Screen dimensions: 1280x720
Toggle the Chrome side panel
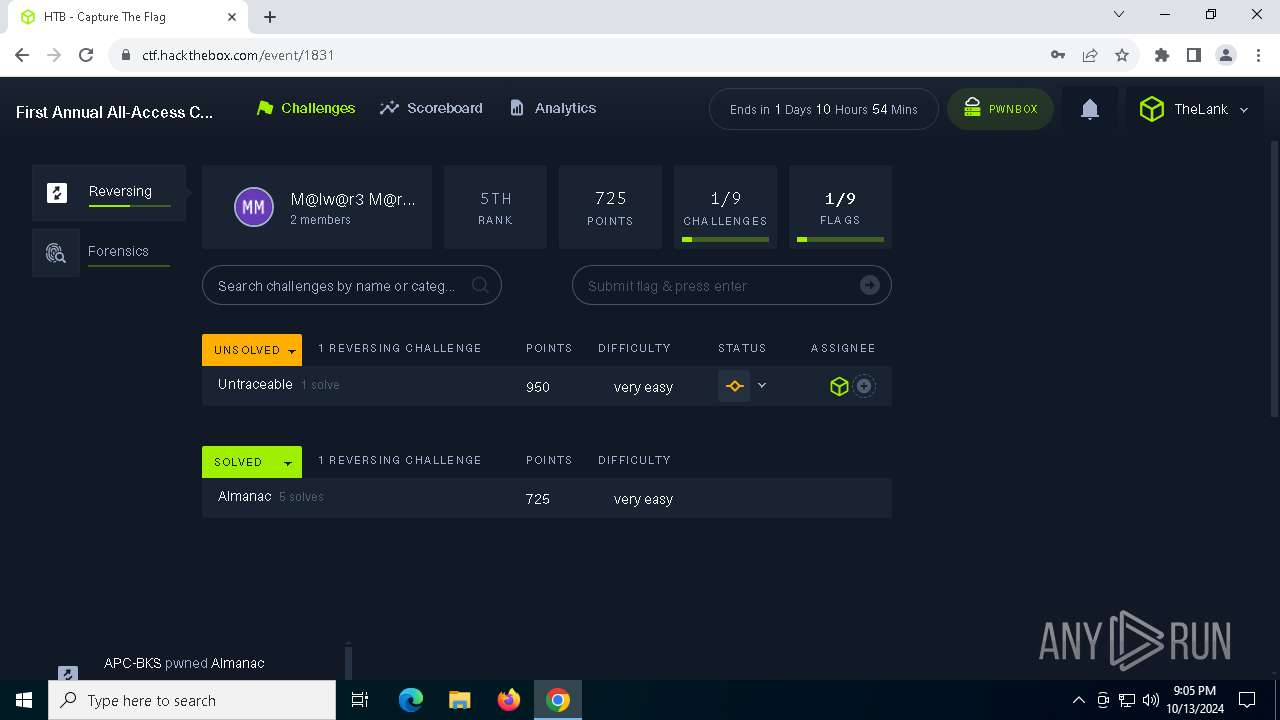point(1194,55)
